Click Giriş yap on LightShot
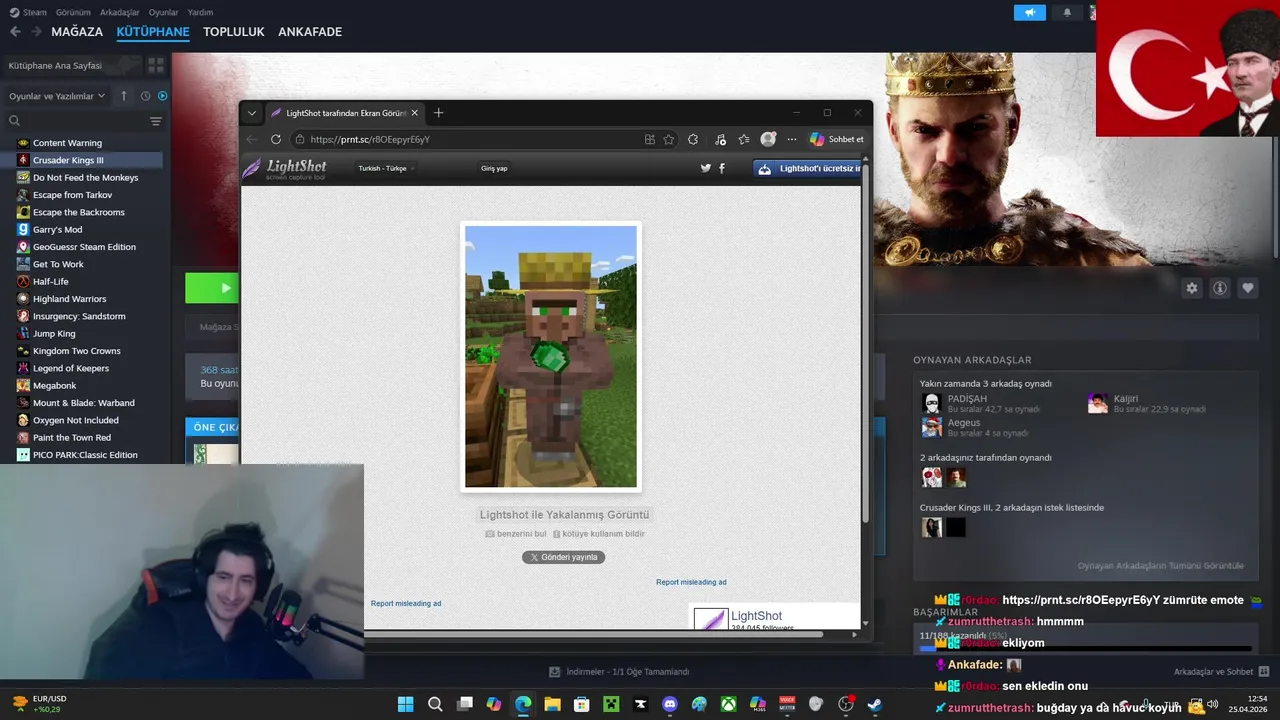 click(494, 168)
